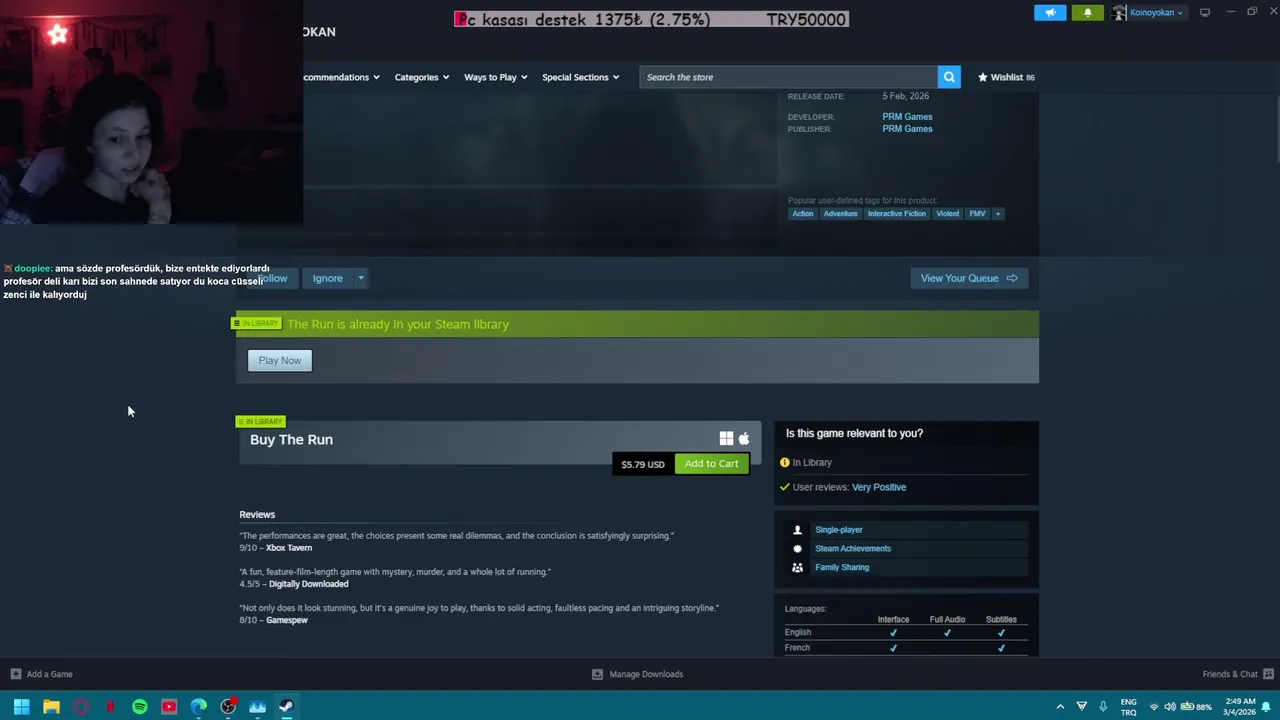The image size is (1280, 720).
Task: Click the Windows platform icon on purchase box
Action: (726, 439)
